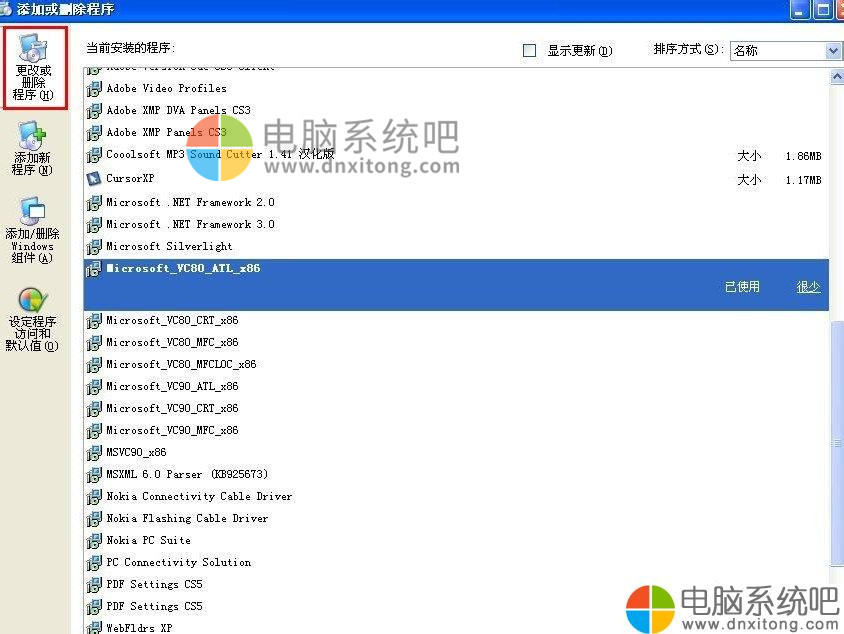Screen dimensions: 844x634
Task: Click icon beside Microsoft_VC80_MFCLOC_x86
Action: 94,365
